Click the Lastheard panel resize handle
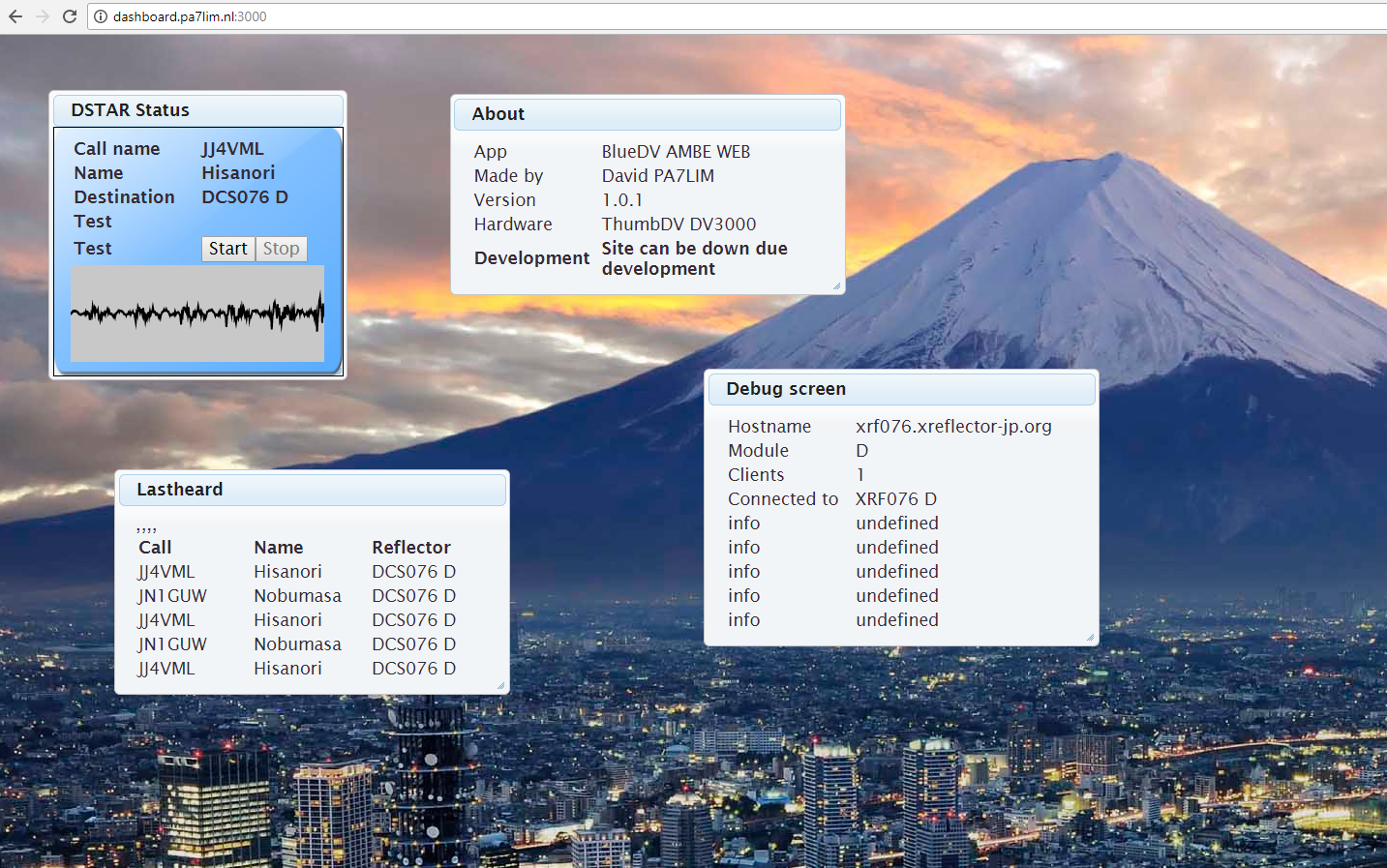 pyautogui.click(x=500, y=686)
